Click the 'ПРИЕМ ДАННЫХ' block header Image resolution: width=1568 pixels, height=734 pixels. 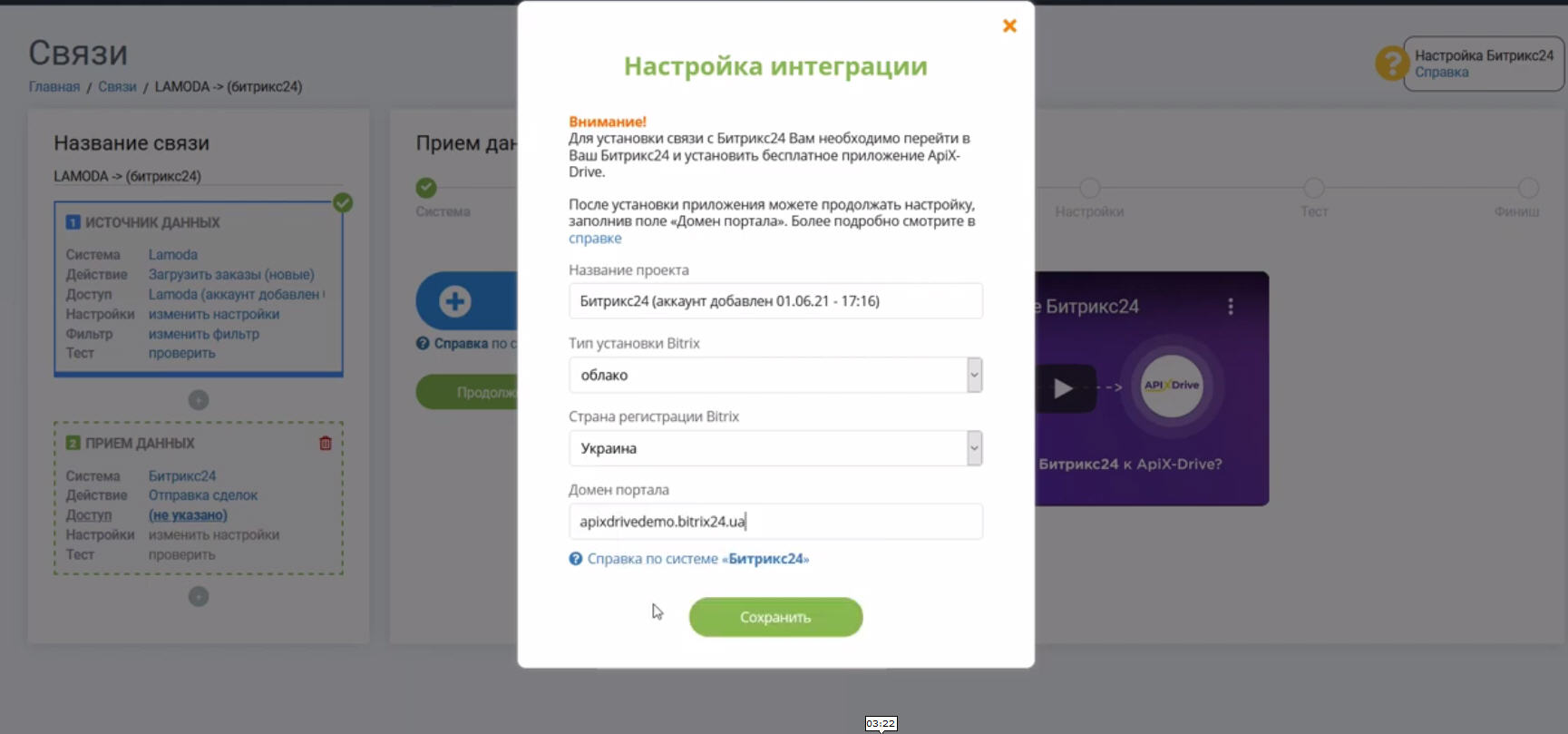coord(140,444)
